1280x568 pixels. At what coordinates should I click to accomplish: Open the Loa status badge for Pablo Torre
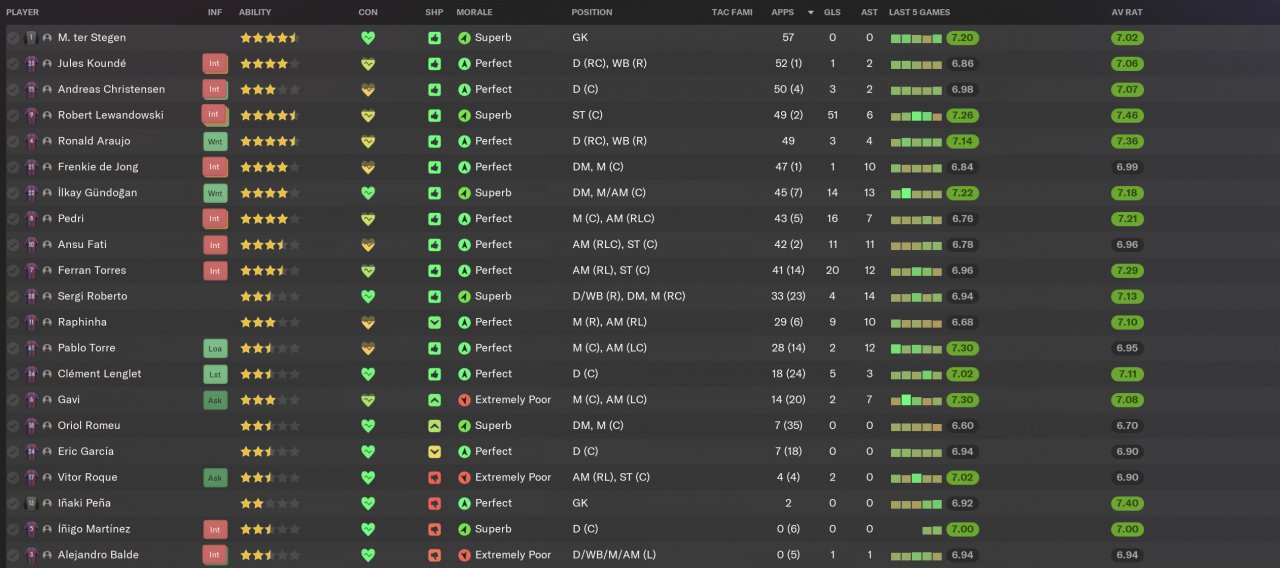coord(215,348)
